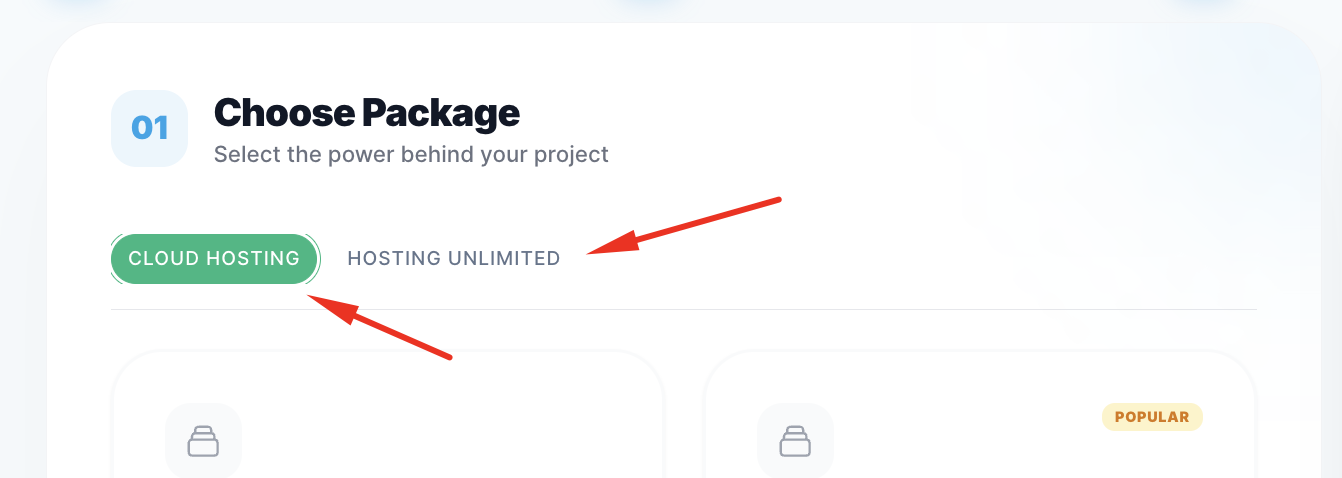Click the divider line below the hosting tabs
Viewport: 1342px width, 478px height.
(684, 310)
